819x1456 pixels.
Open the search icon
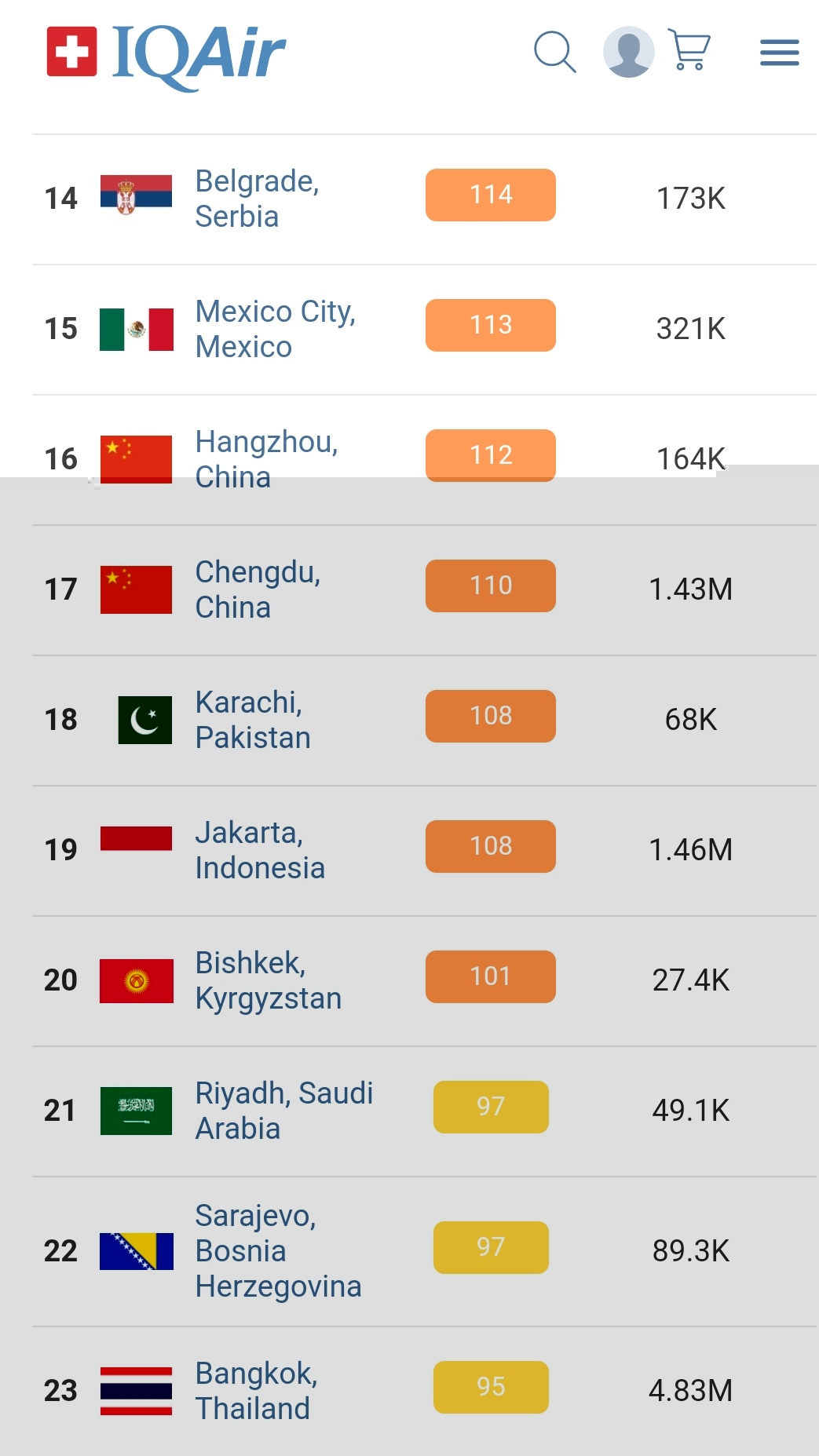pyautogui.click(x=554, y=53)
